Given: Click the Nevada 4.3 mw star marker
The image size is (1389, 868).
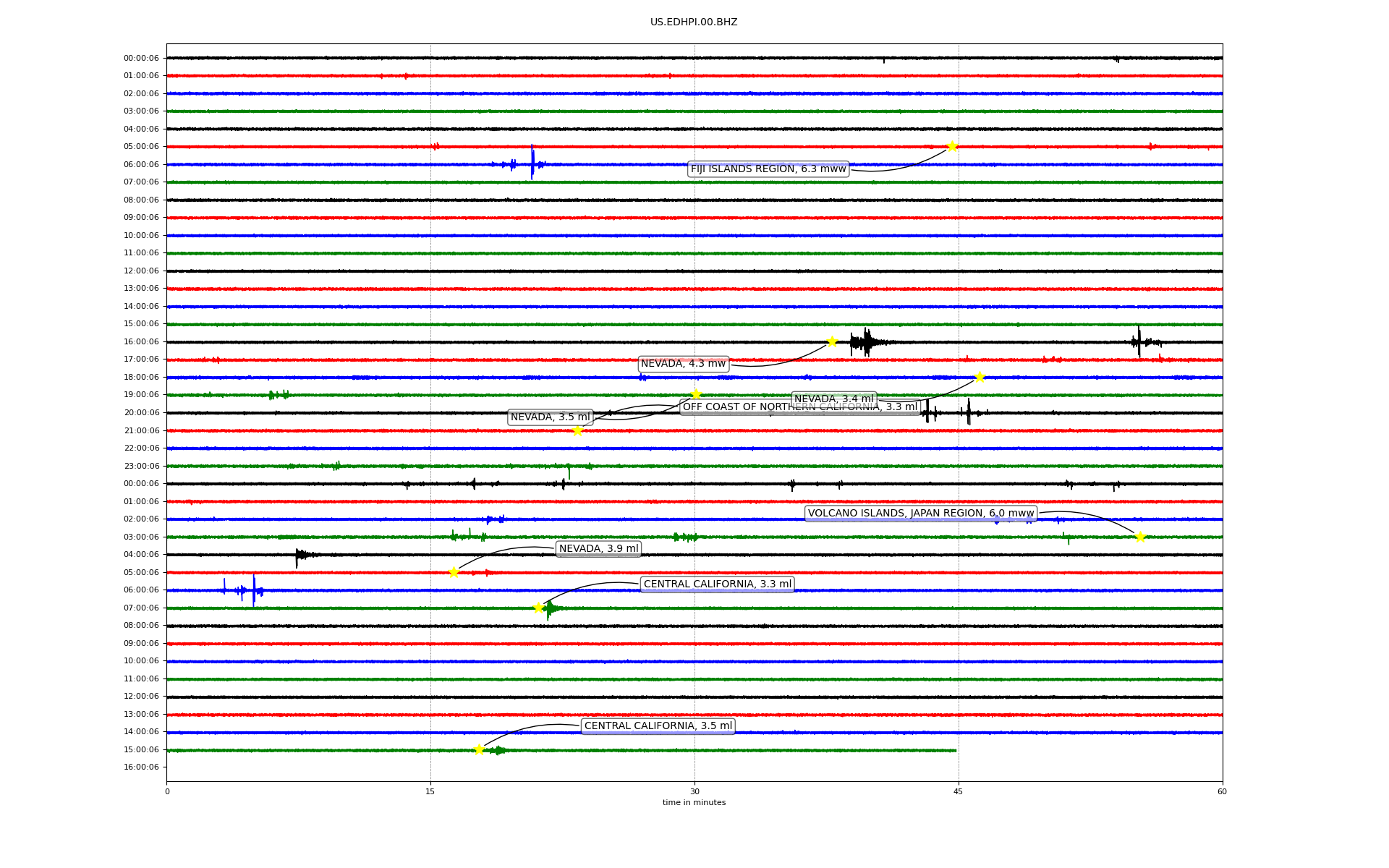Looking at the screenshot, I should pyautogui.click(x=832, y=341).
